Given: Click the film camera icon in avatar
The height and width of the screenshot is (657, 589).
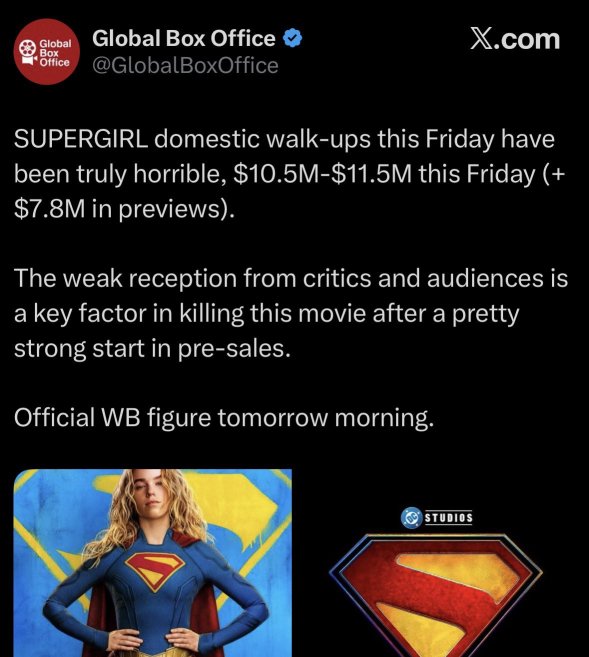Looking at the screenshot, I should click(28, 52).
